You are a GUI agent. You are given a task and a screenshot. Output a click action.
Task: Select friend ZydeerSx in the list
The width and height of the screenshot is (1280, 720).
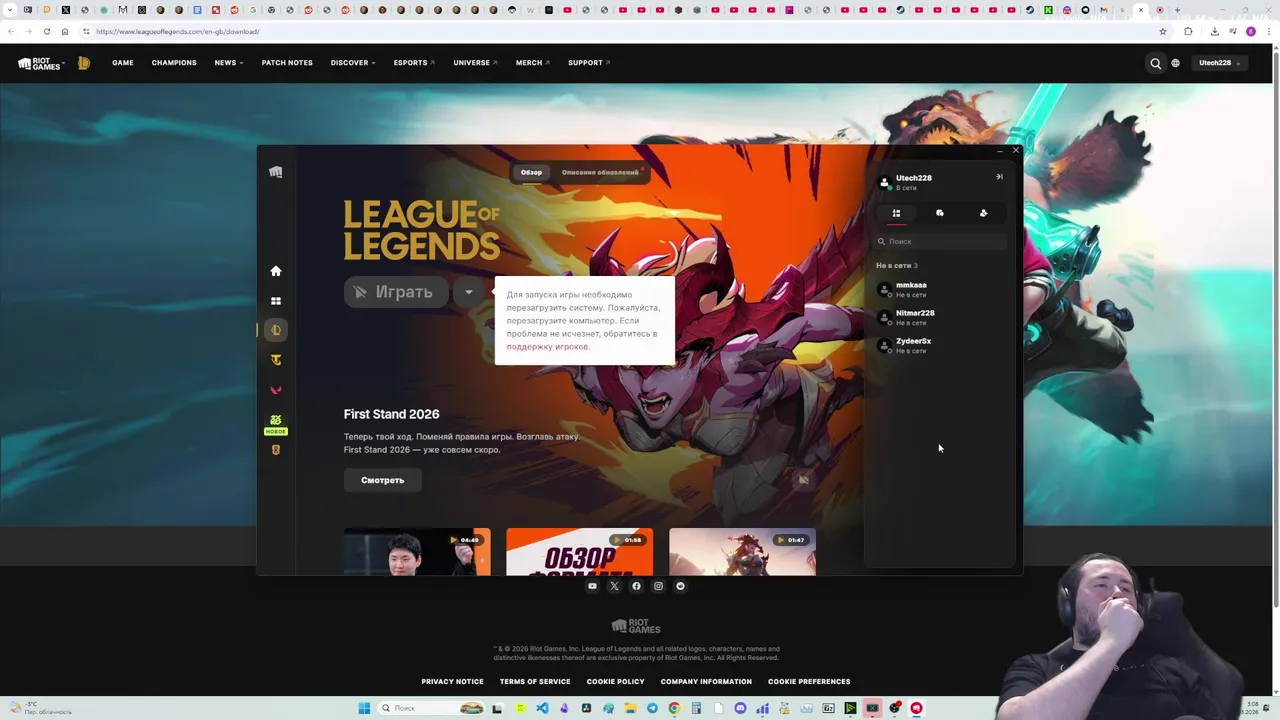click(x=940, y=345)
